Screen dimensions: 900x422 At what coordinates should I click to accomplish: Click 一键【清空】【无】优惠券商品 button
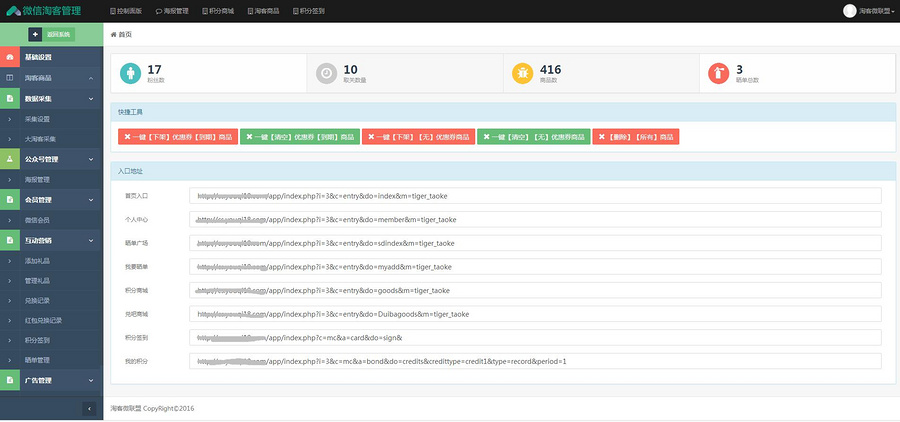(x=534, y=137)
